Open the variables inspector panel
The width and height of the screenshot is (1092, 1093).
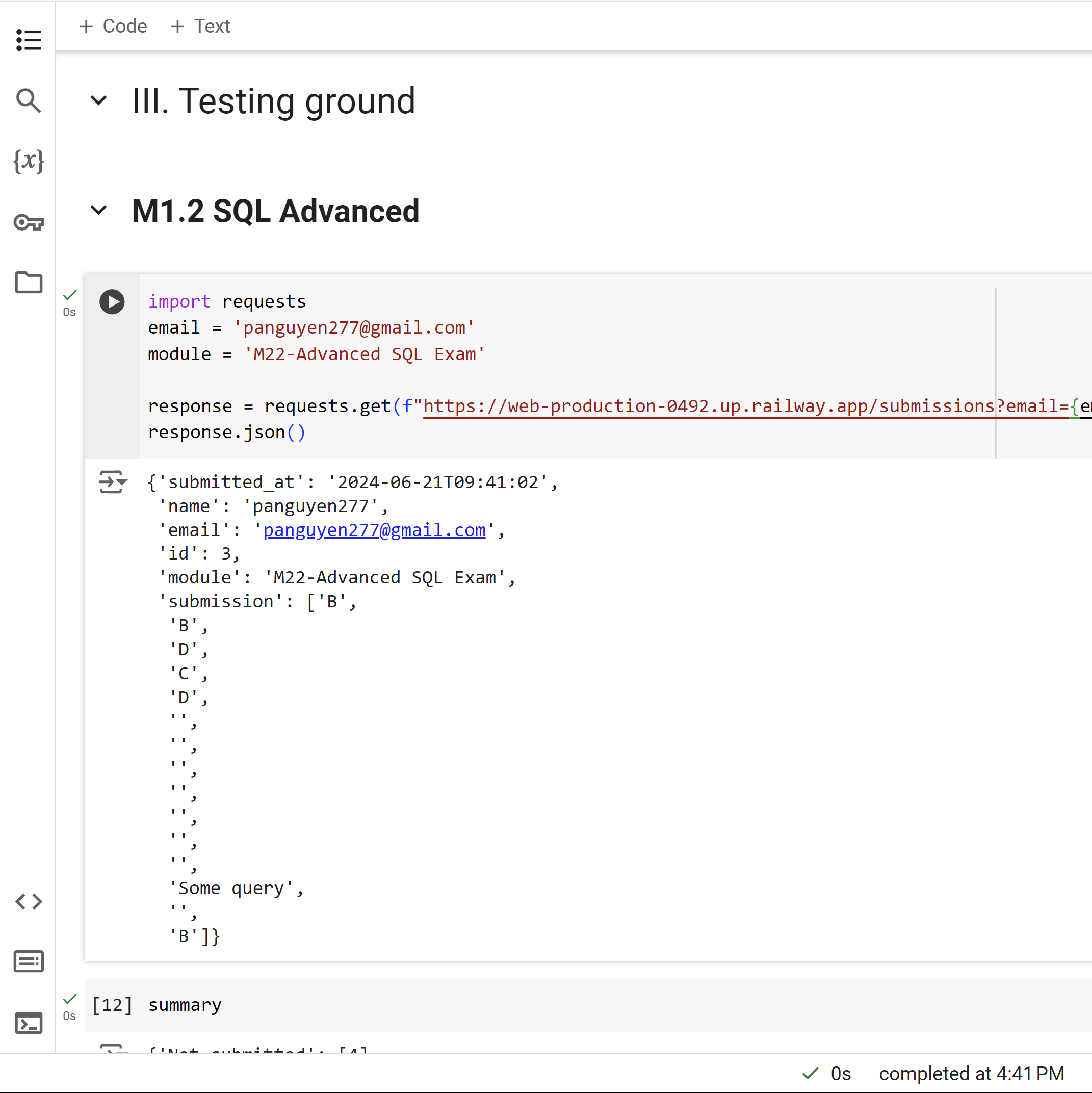point(28,161)
